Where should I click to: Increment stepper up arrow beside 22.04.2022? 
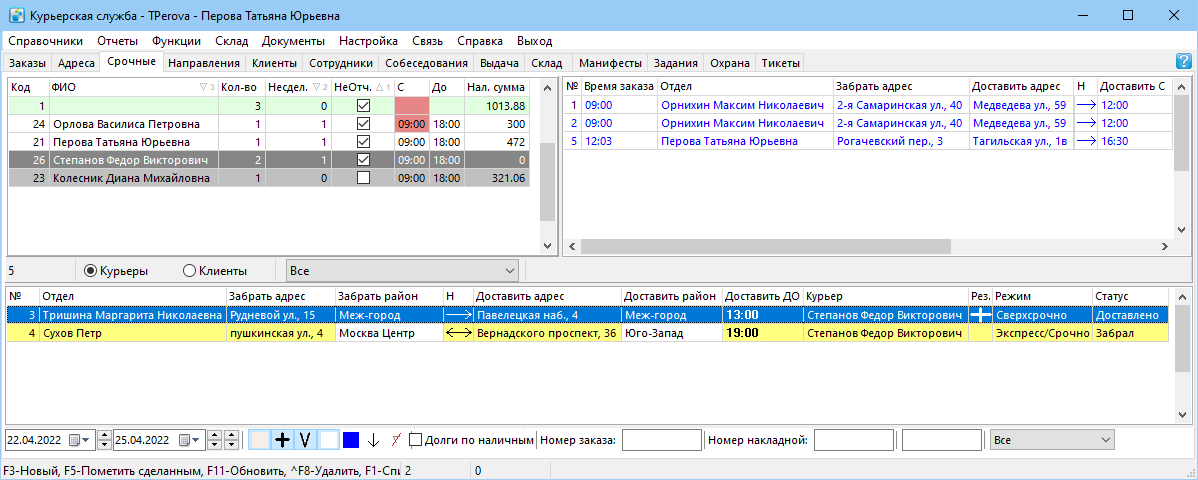pos(105,435)
